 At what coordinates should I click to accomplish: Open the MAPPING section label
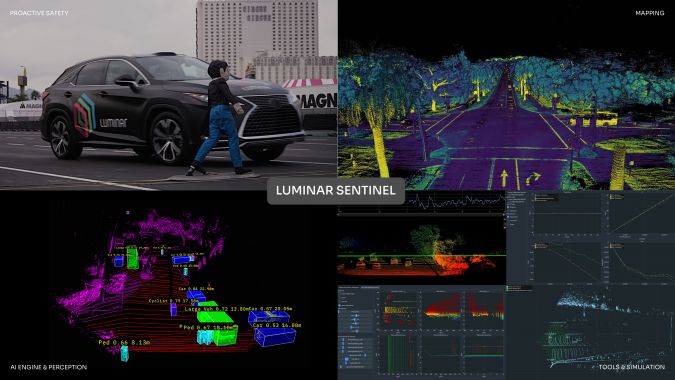tap(650, 13)
